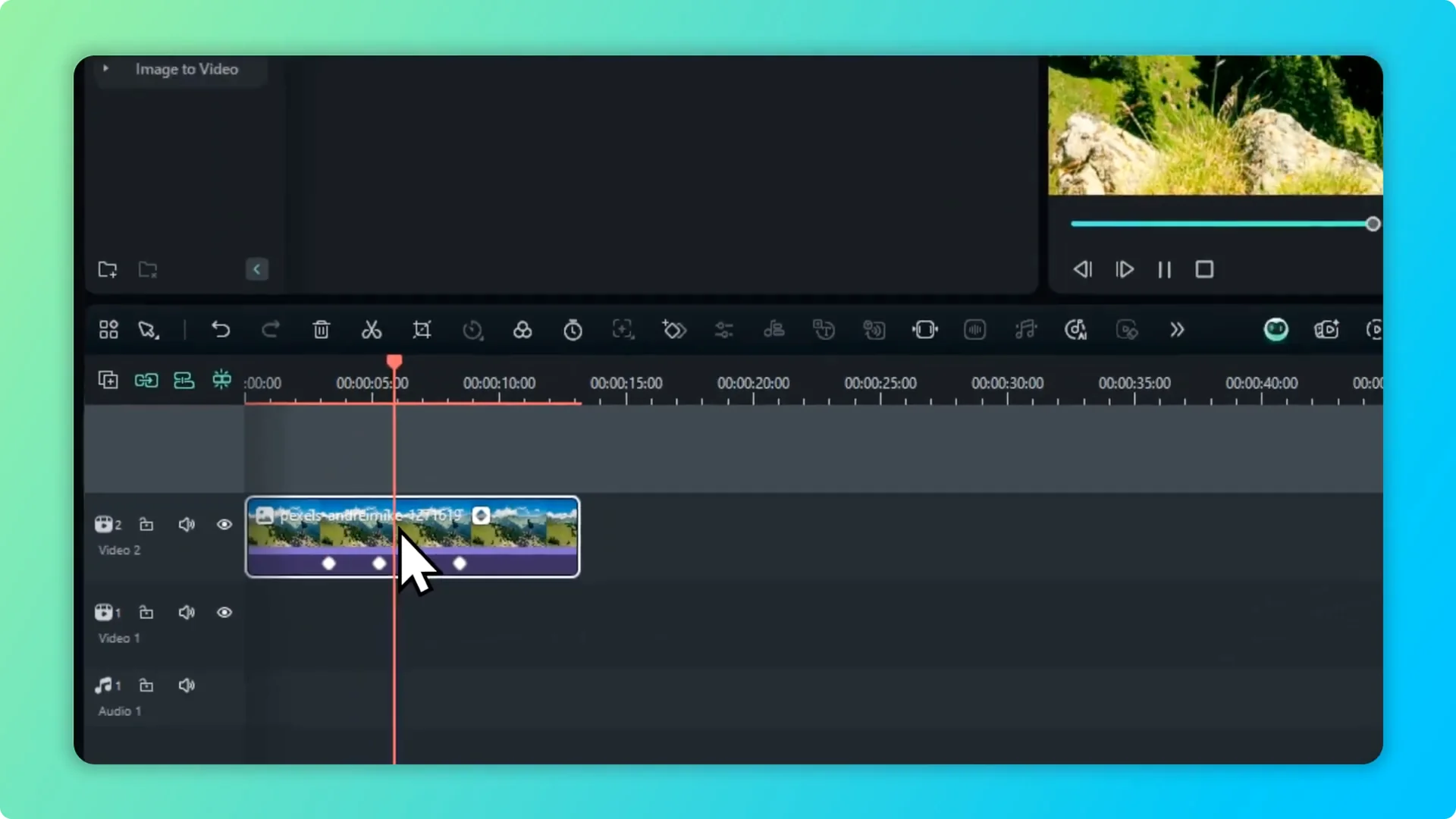1456x819 pixels.
Task: Click the keyframe badge beside the clip name
Action: pos(481,516)
